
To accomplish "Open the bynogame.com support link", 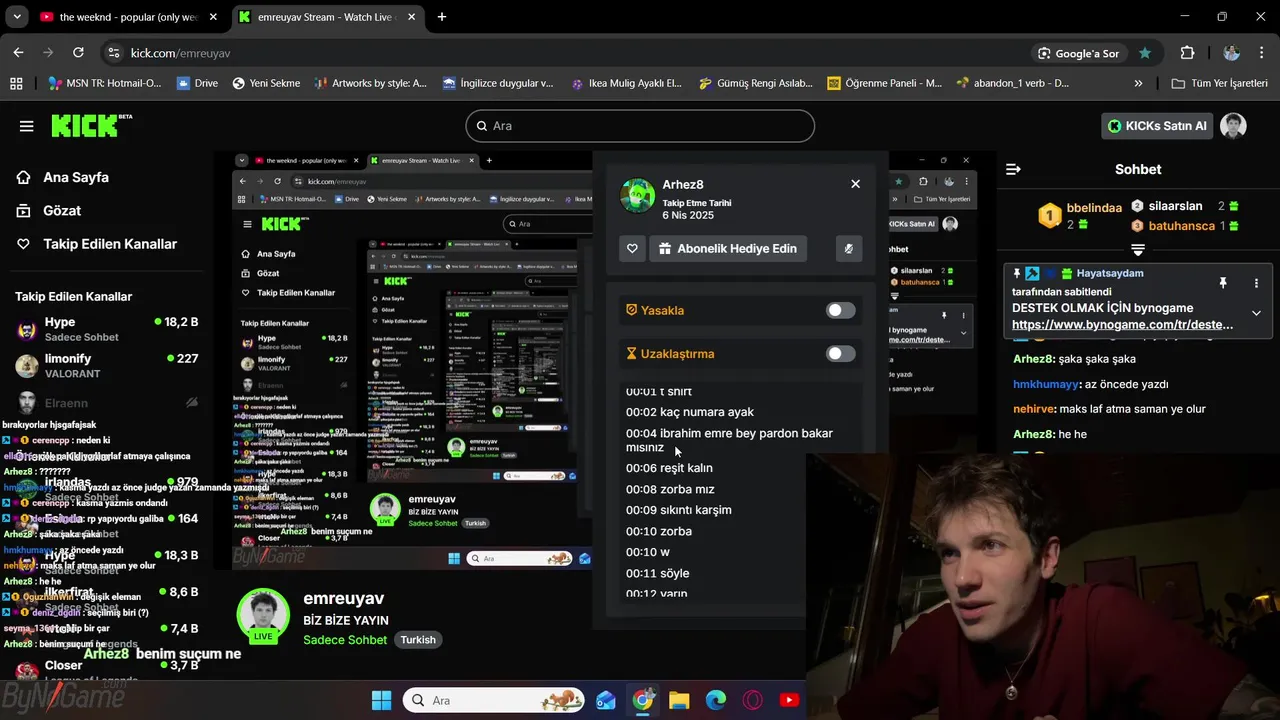I will [x=1122, y=325].
